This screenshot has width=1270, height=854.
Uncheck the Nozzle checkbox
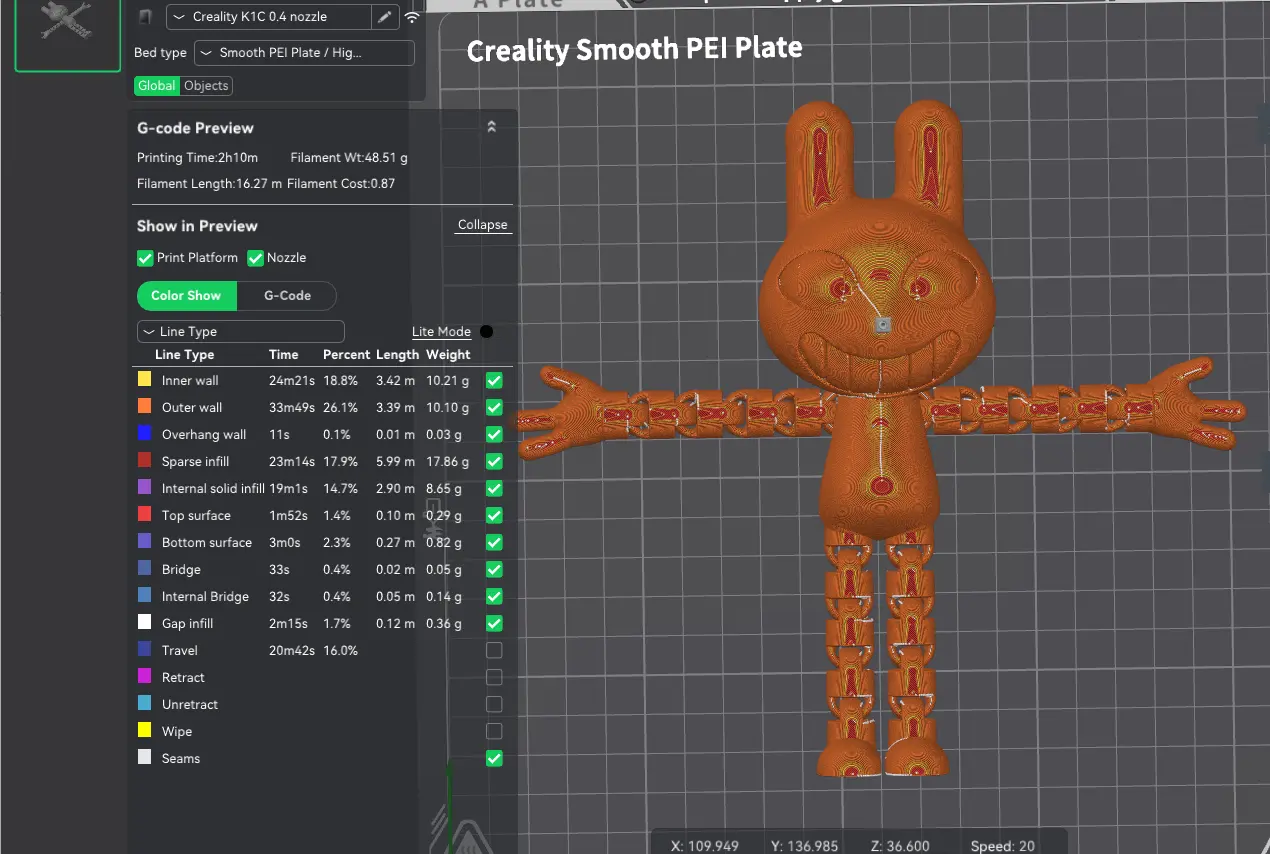pyautogui.click(x=255, y=258)
